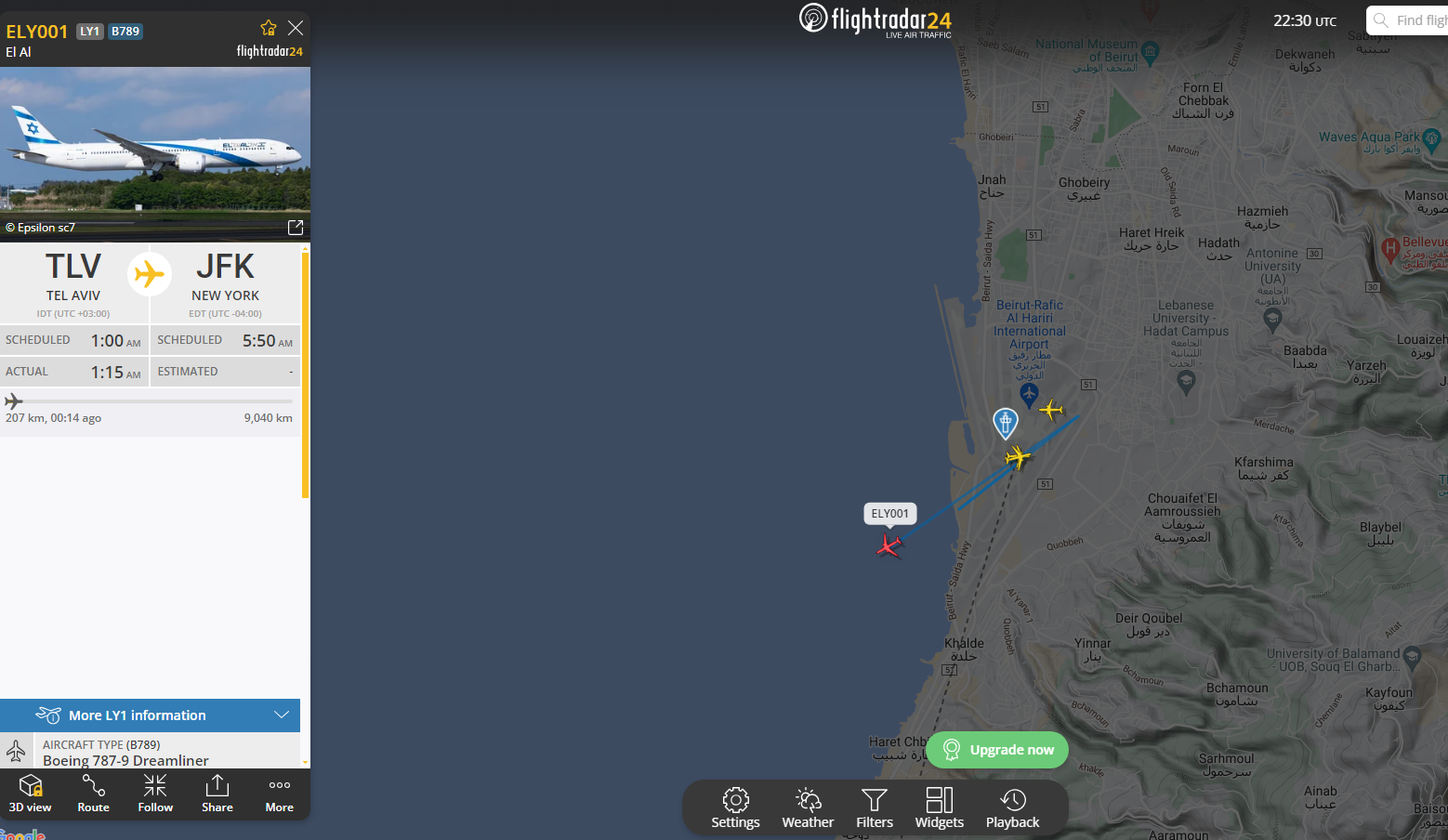
Task: Add ELY001 to favorites with the star
Action: [x=269, y=28]
